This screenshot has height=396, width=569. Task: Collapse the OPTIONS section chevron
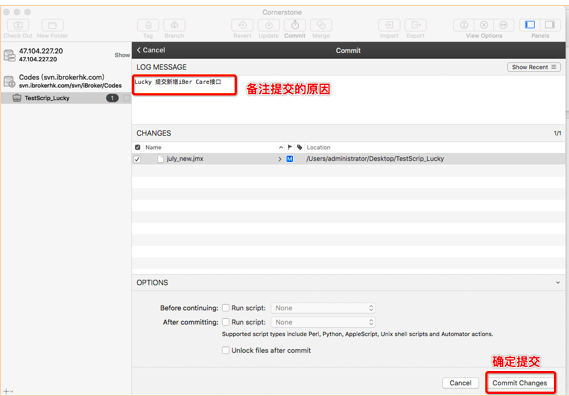point(558,282)
